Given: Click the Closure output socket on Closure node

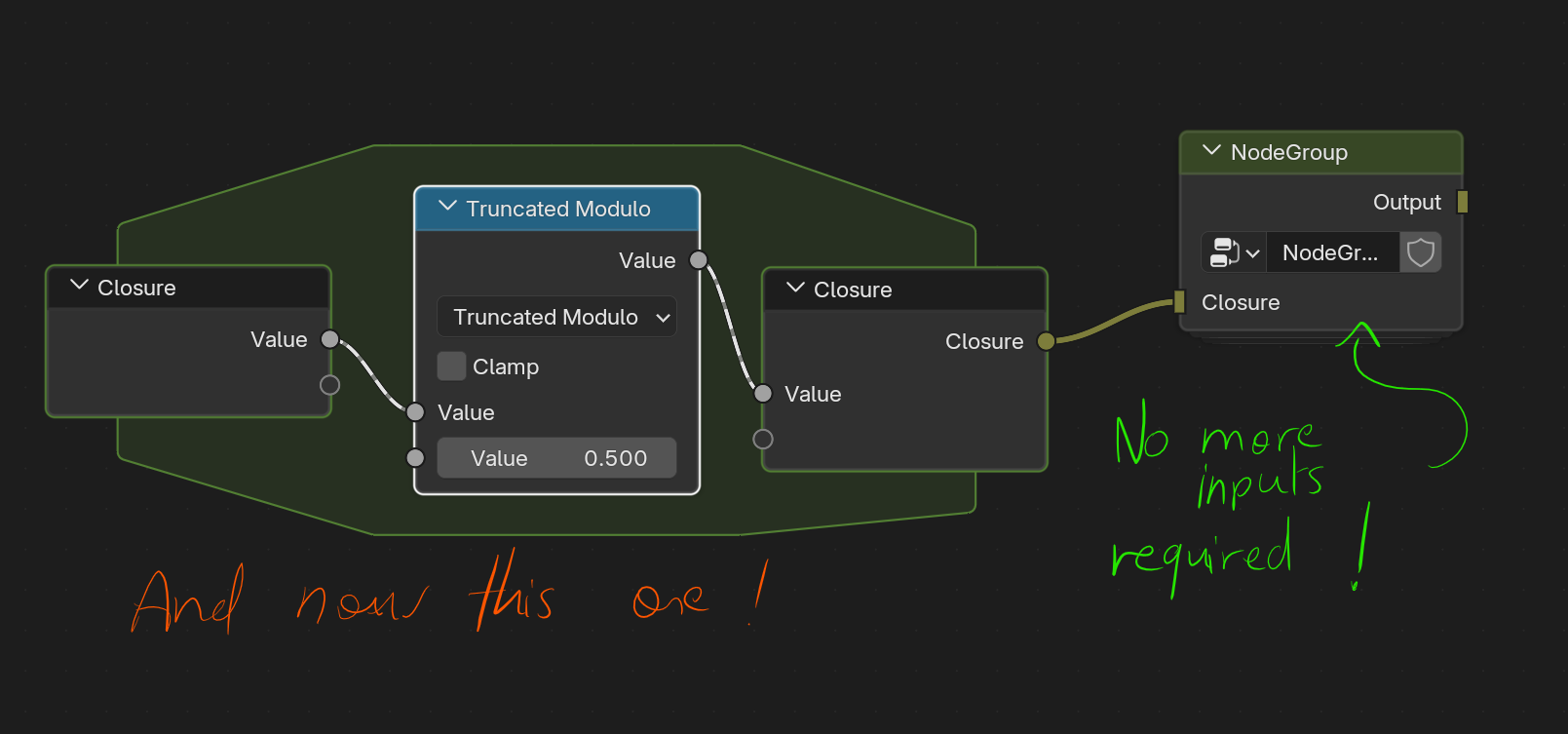Looking at the screenshot, I should point(1046,341).
